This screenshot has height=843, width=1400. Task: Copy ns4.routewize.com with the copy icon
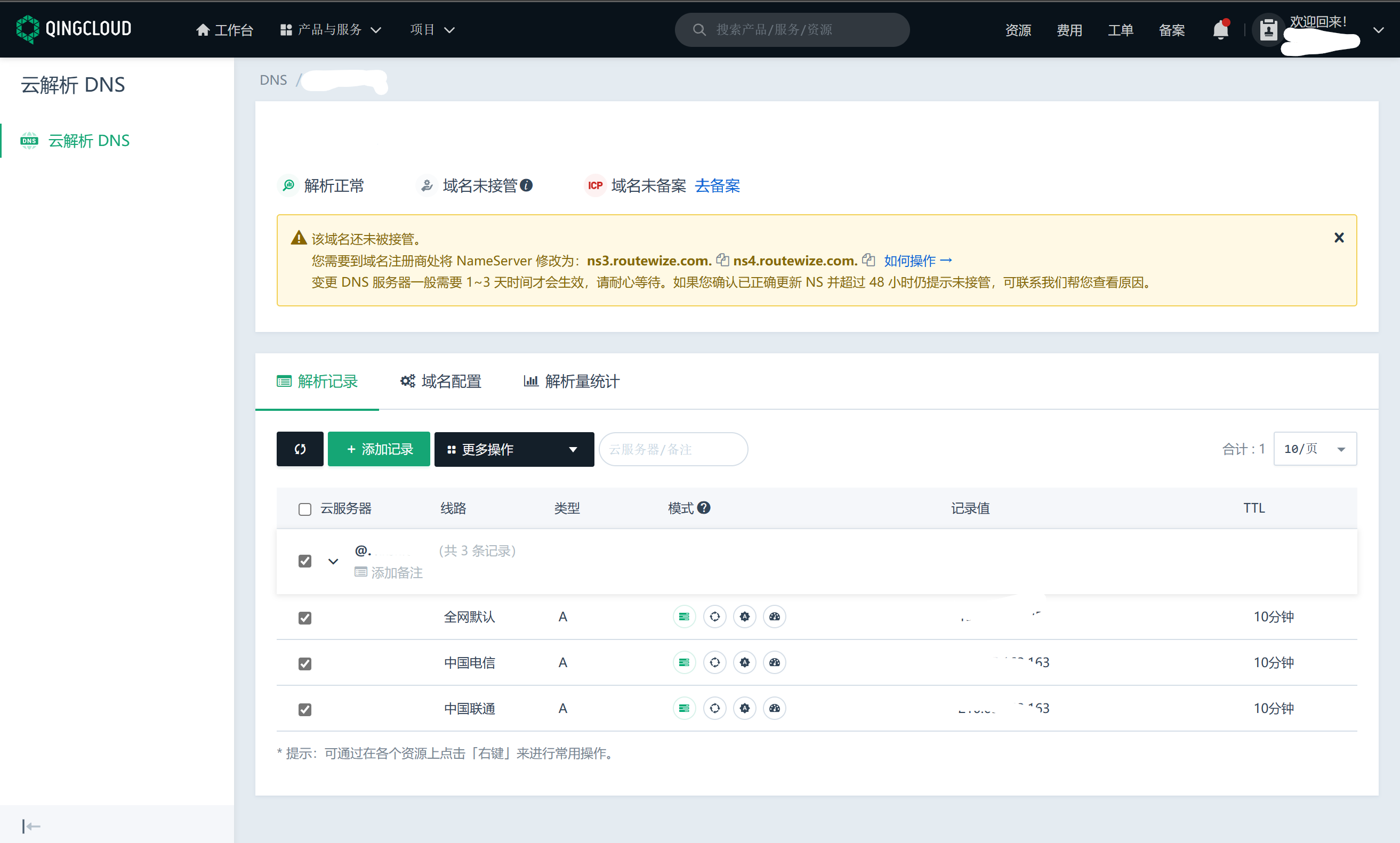point(869,260)
